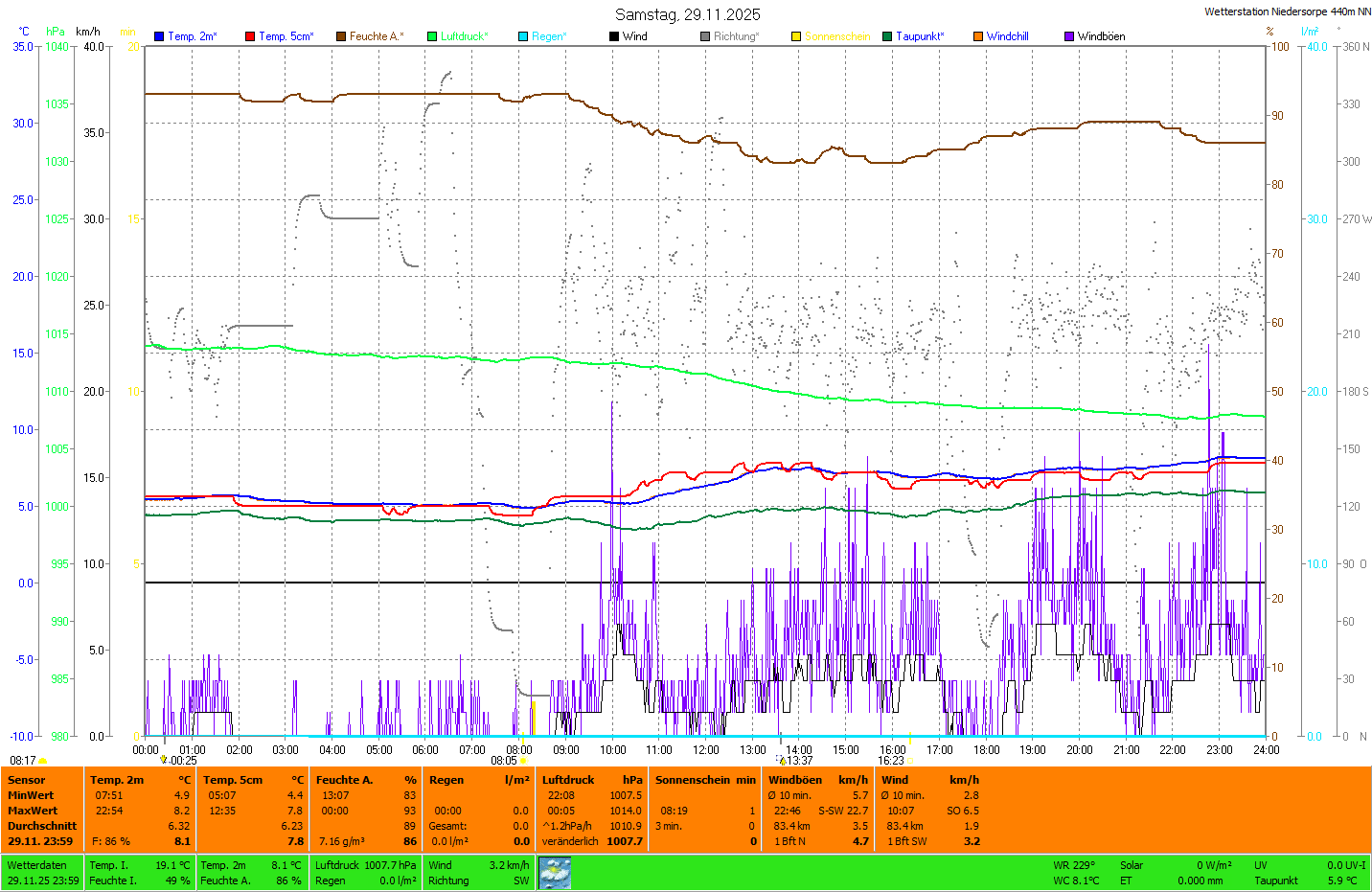Click the orange Windchill legend square
The image size is (1372, 892).
pyautogui.click(x=978, y=36)
